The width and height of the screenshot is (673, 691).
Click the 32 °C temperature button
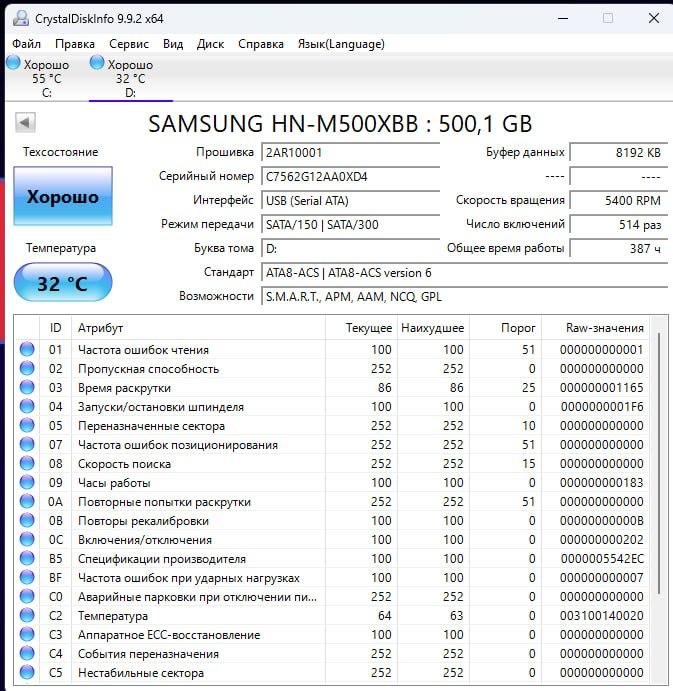pyautogui.click(x=63, y=282)
